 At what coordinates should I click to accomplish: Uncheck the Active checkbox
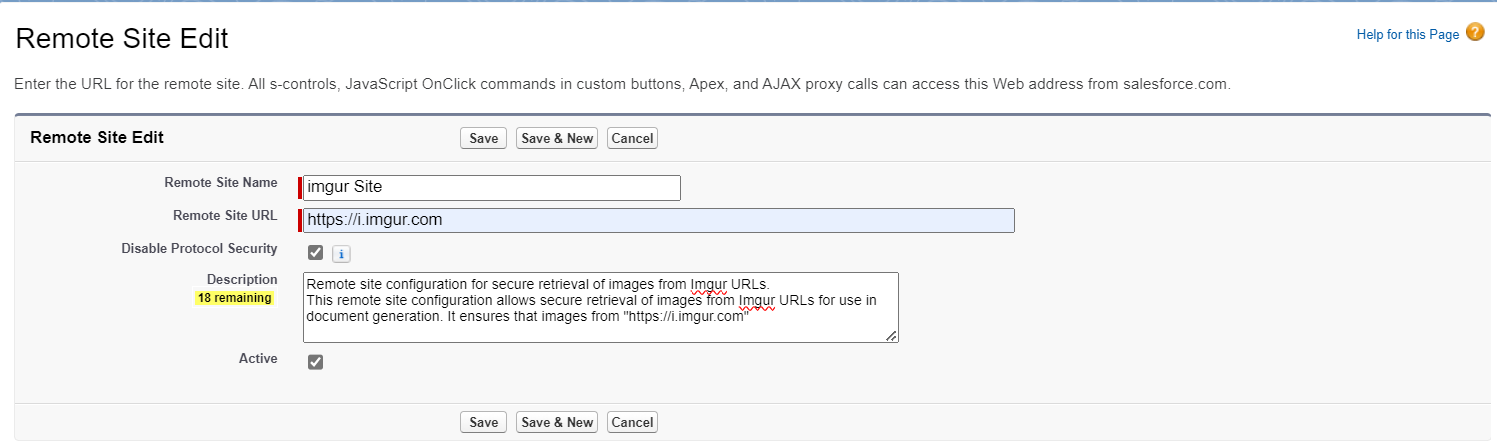pyautogui.click(x=315, y=362)
